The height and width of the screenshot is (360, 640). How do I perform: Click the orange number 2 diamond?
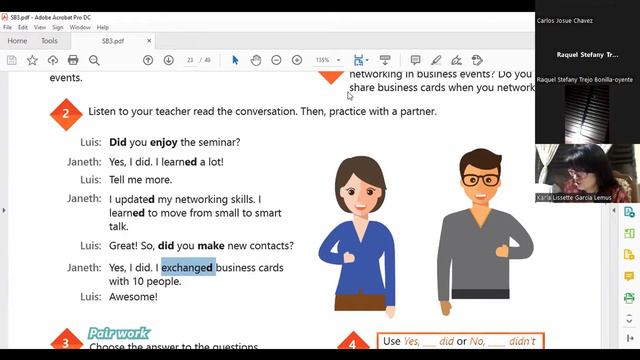click(66, 114)
